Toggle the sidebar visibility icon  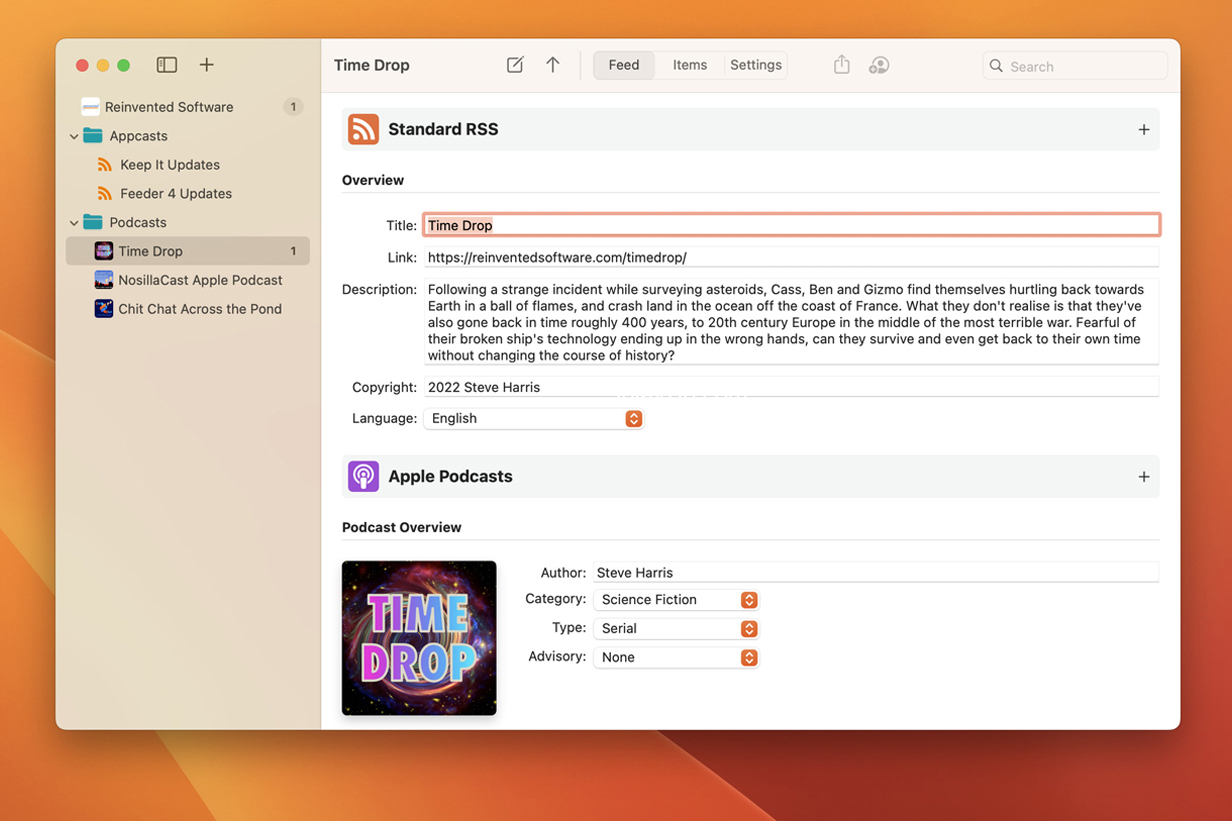167,65
